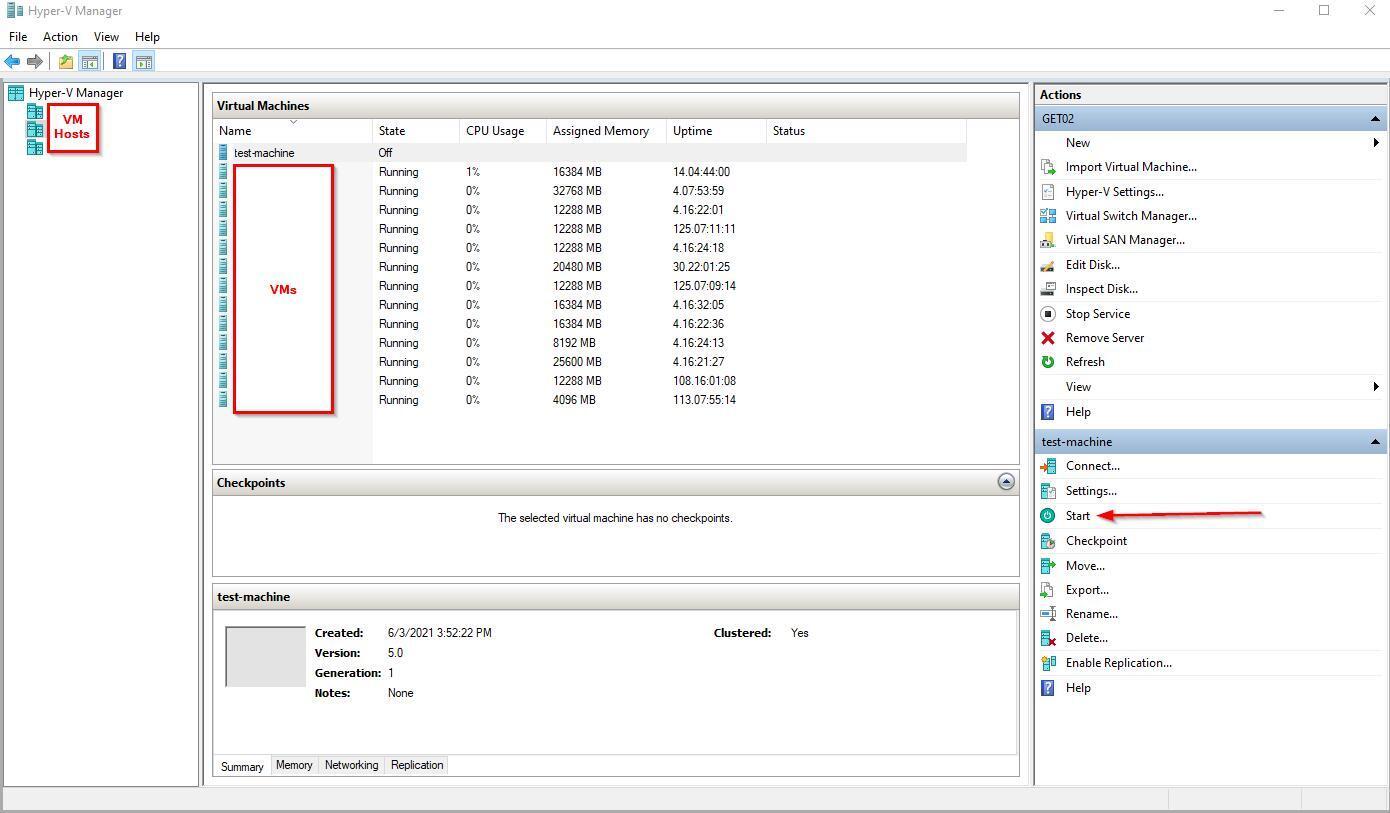This screenshot has height=813, width=1390.
Task: Collapse the test-machine actions section
Action: pyautogui.click(x=1375, y=442)
